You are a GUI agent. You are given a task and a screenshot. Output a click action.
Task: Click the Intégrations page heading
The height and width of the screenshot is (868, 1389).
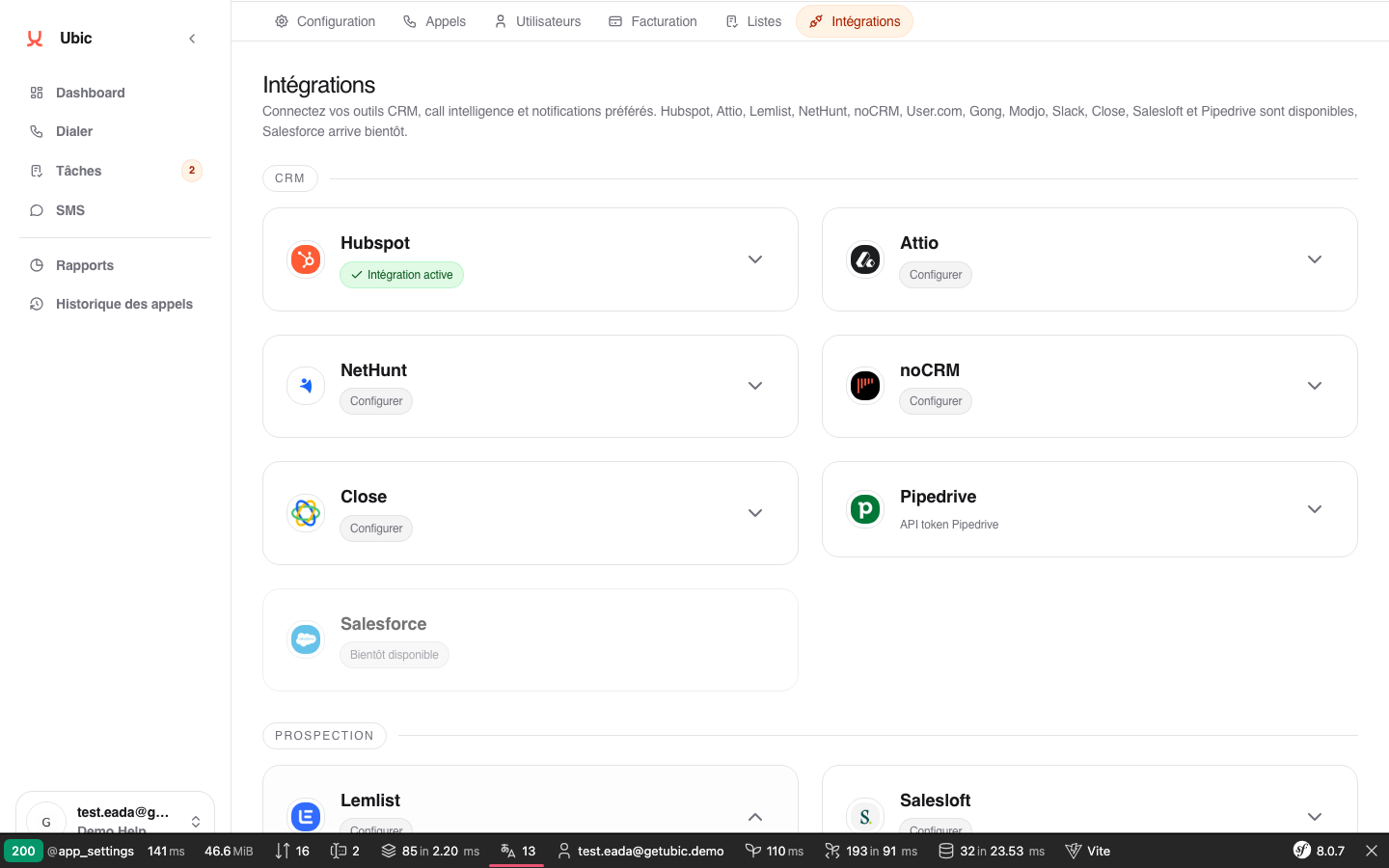click(x=319, y=85)
